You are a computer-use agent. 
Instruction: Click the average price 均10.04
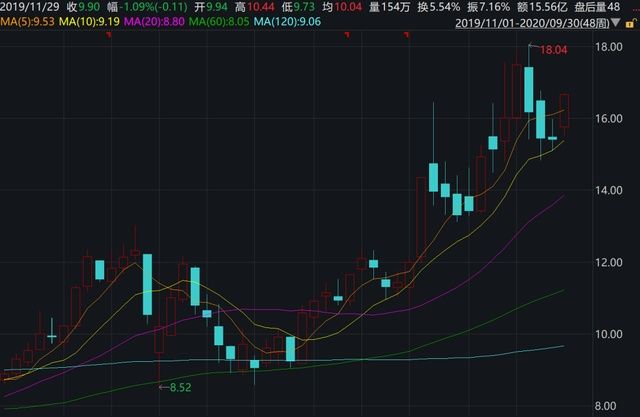[342, 7]
